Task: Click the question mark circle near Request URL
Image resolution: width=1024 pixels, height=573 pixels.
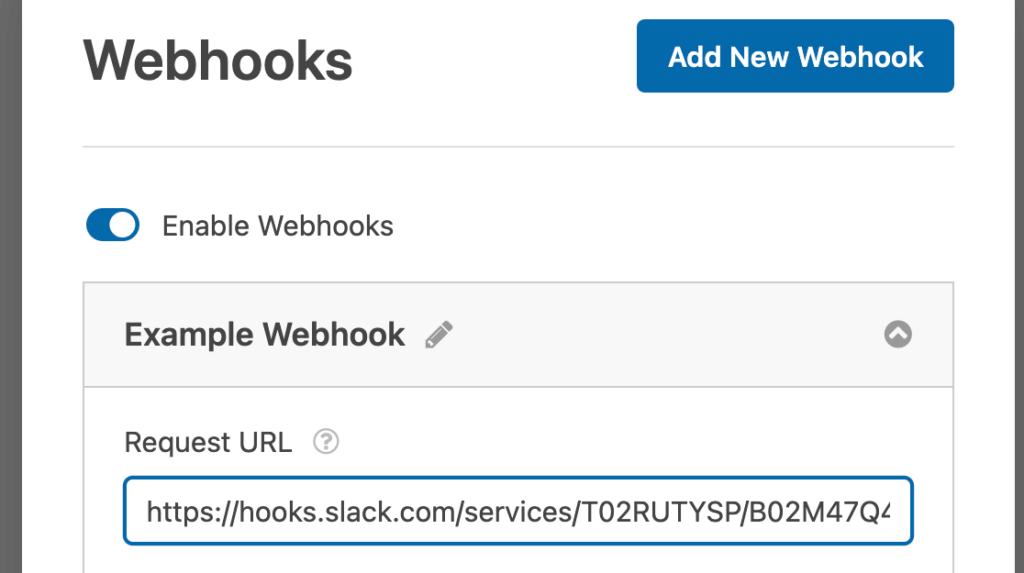Action: [x=326, y=442]
